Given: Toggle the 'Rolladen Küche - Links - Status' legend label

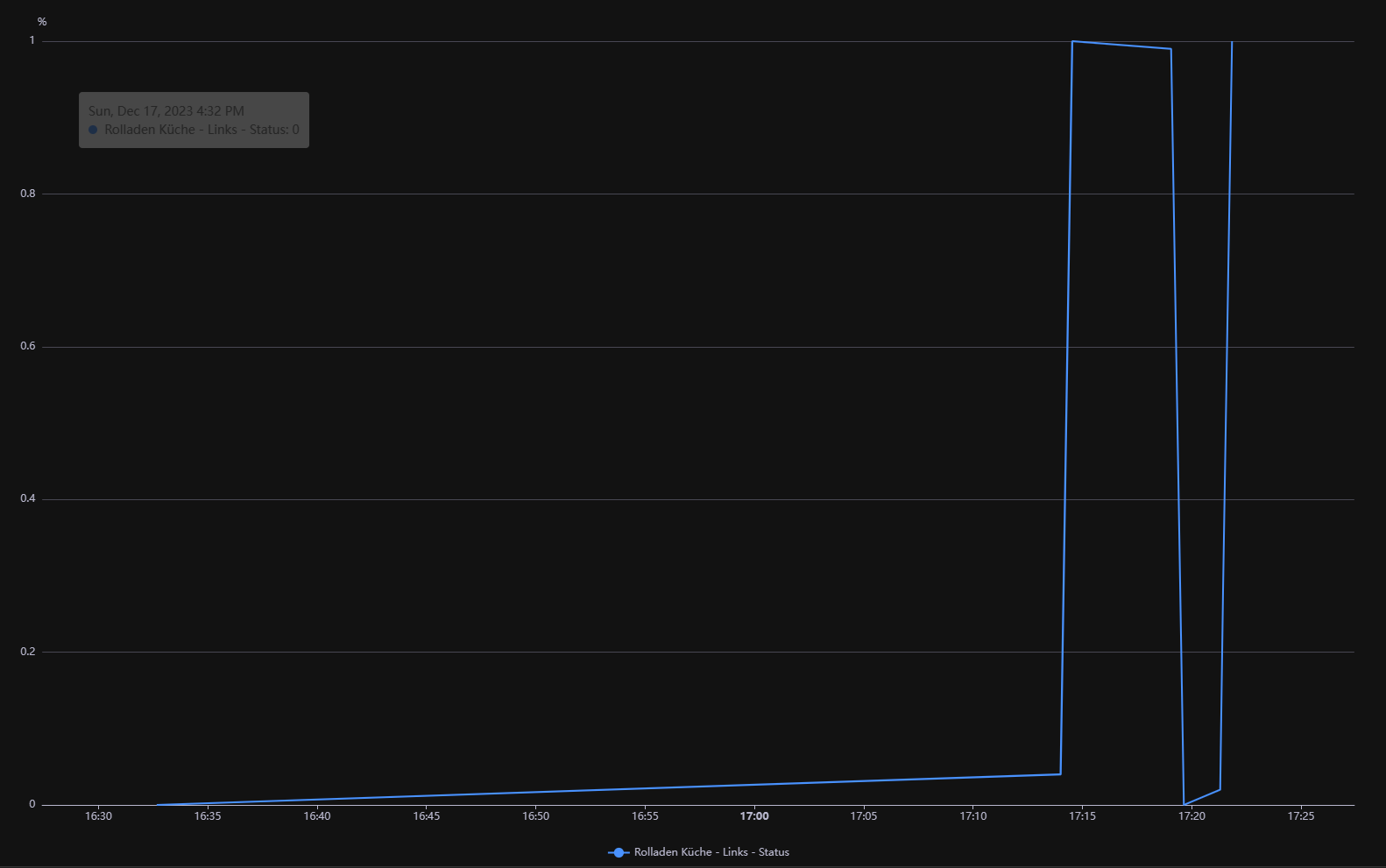Looking at the screenshot, I should pos(711,852).
